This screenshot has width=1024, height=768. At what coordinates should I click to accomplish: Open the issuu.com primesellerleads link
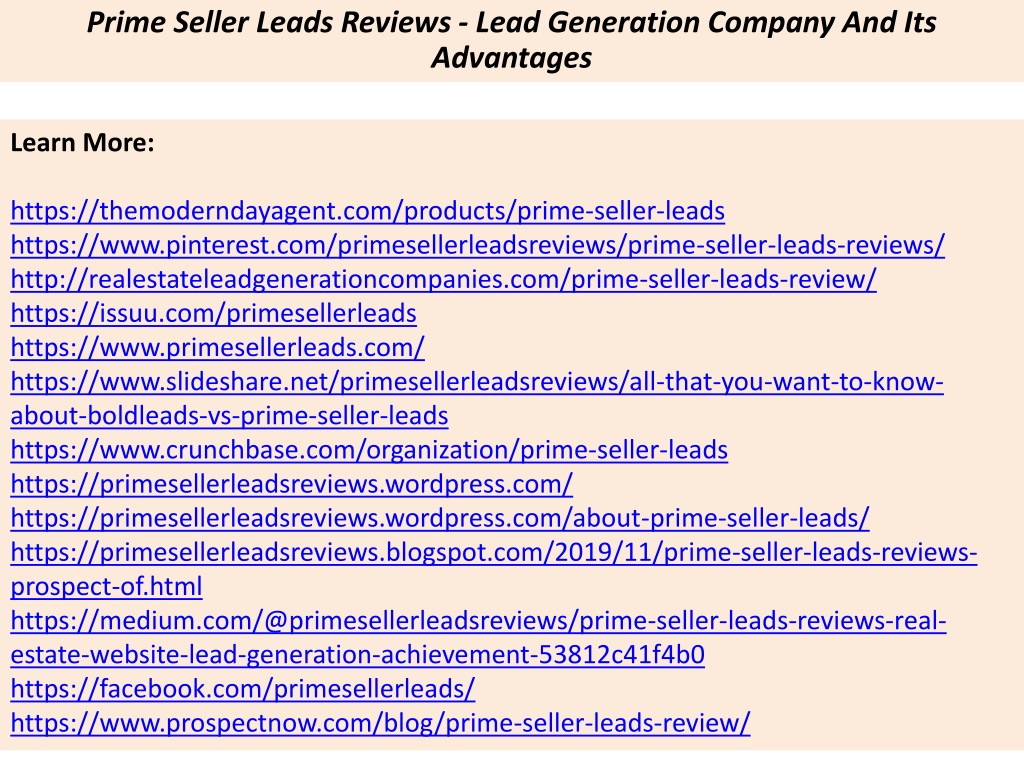[214, 313]
